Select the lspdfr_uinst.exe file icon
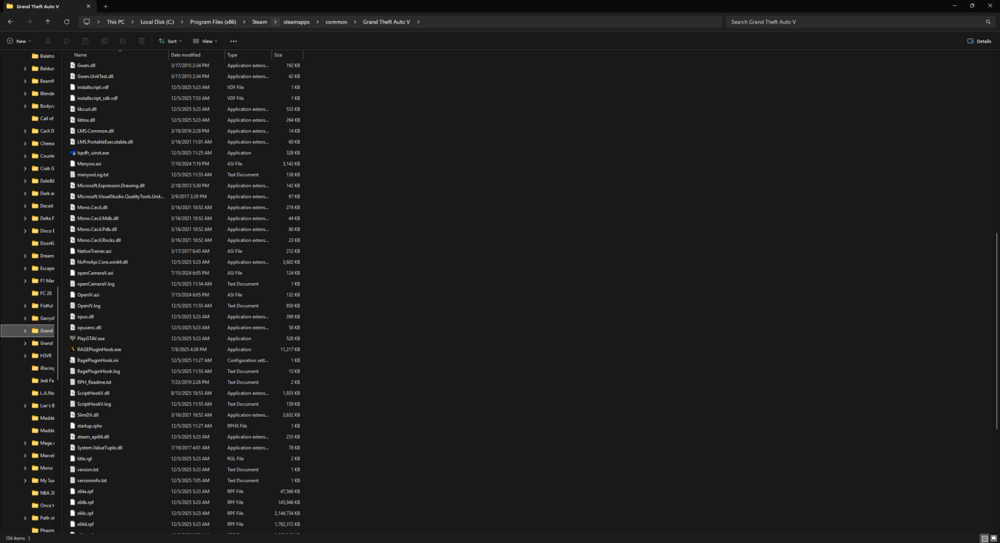 click(73, 153)
